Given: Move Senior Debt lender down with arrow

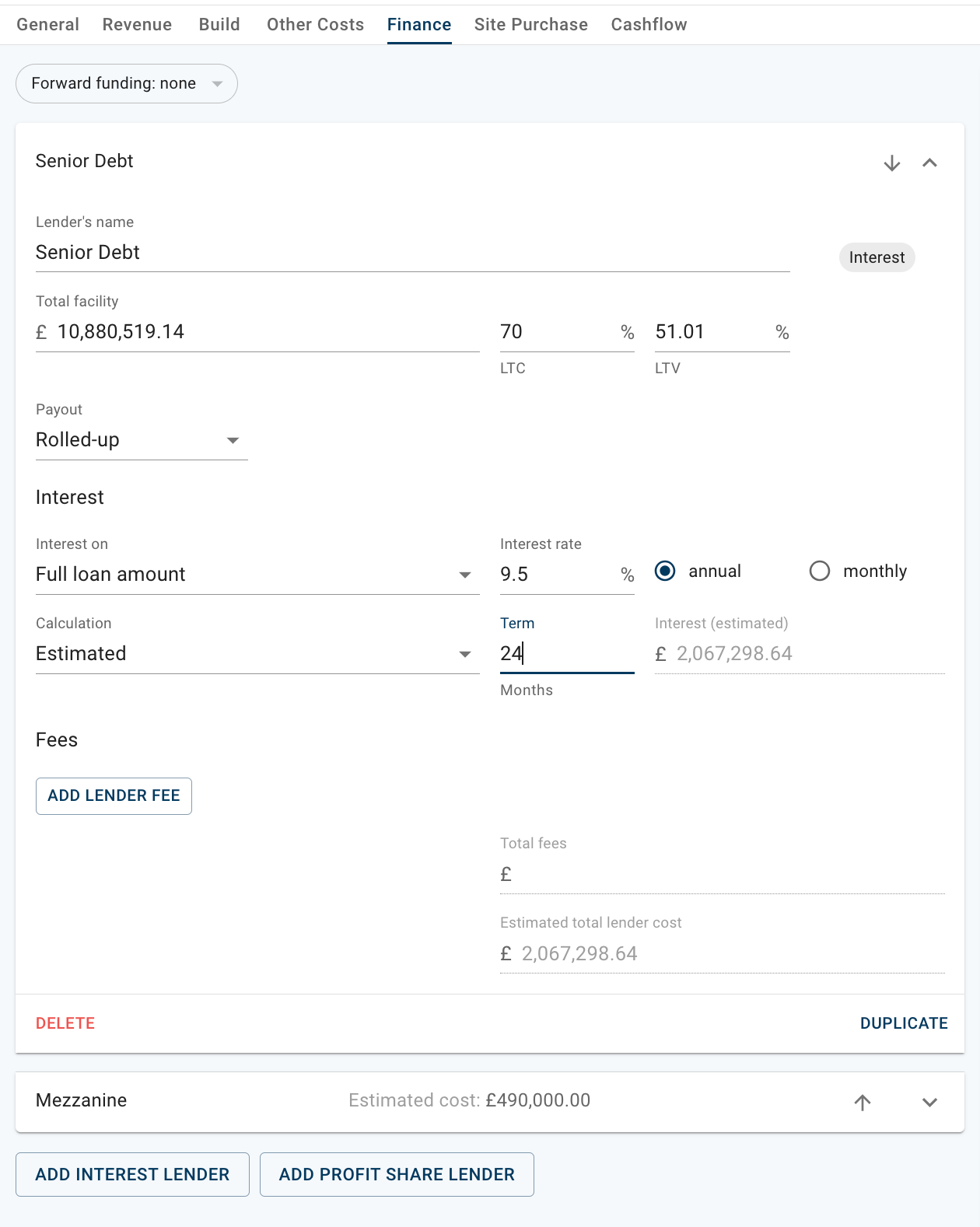Looking at the screenshot, I should point(891,163).
